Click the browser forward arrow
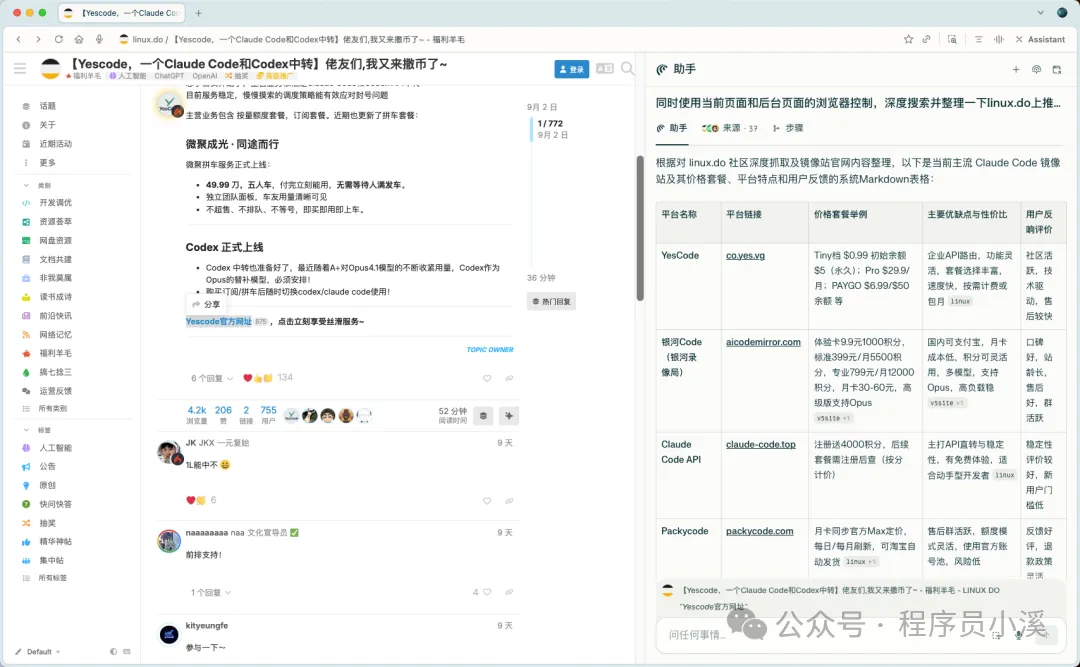 click(x=38, y=39)
